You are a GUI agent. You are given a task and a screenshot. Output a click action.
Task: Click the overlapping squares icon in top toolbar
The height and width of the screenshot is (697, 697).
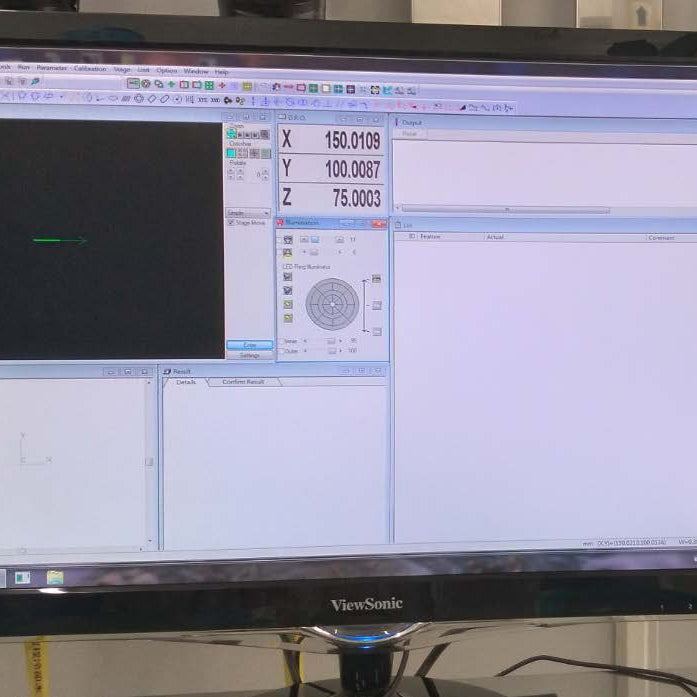[x=158, y=84]
